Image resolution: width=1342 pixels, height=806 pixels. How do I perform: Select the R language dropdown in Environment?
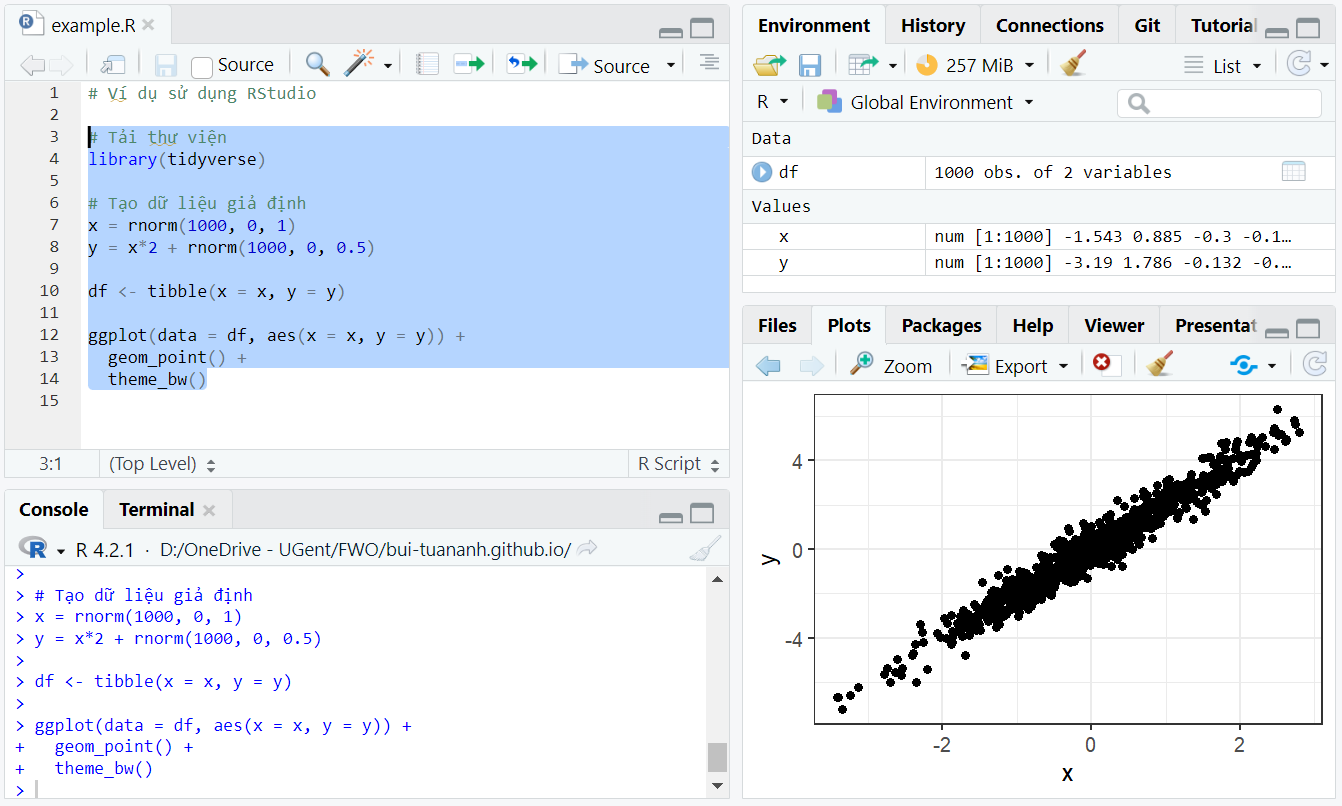(x=773, y=102)
